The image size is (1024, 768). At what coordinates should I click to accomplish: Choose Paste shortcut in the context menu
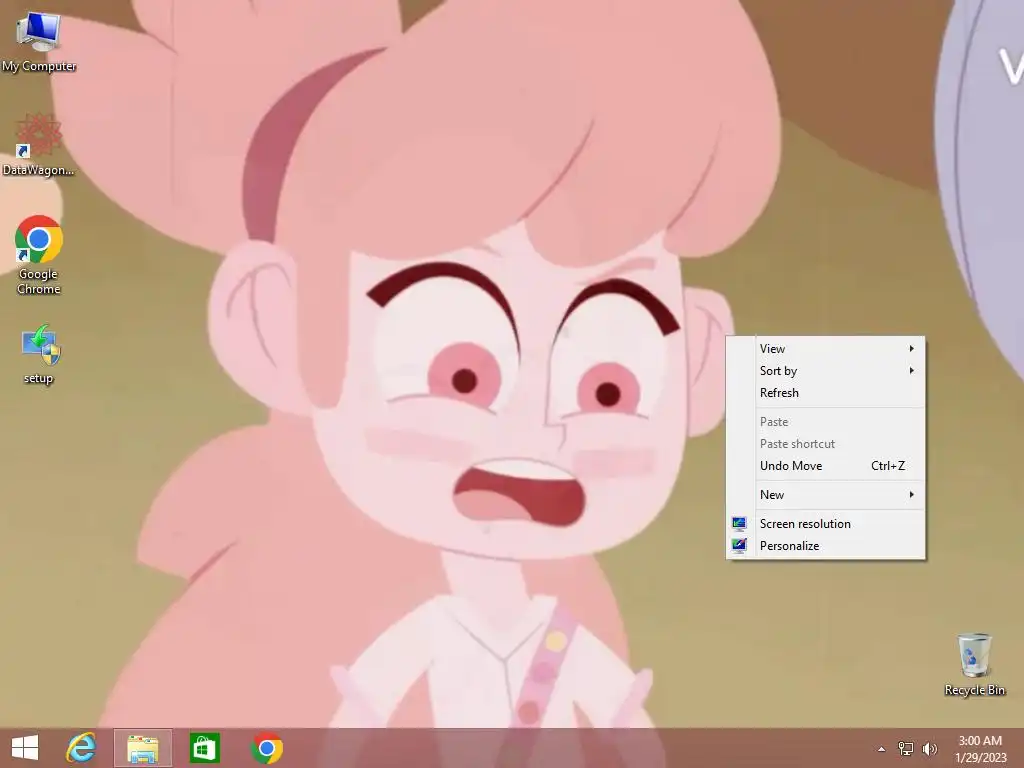825,443
